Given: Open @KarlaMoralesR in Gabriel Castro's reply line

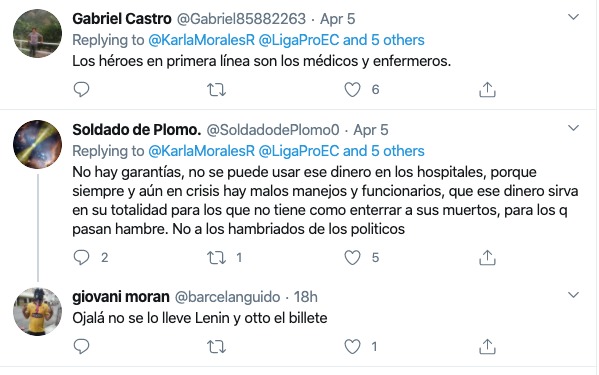Looking at the screenshot, I should (x=201, y=40).
